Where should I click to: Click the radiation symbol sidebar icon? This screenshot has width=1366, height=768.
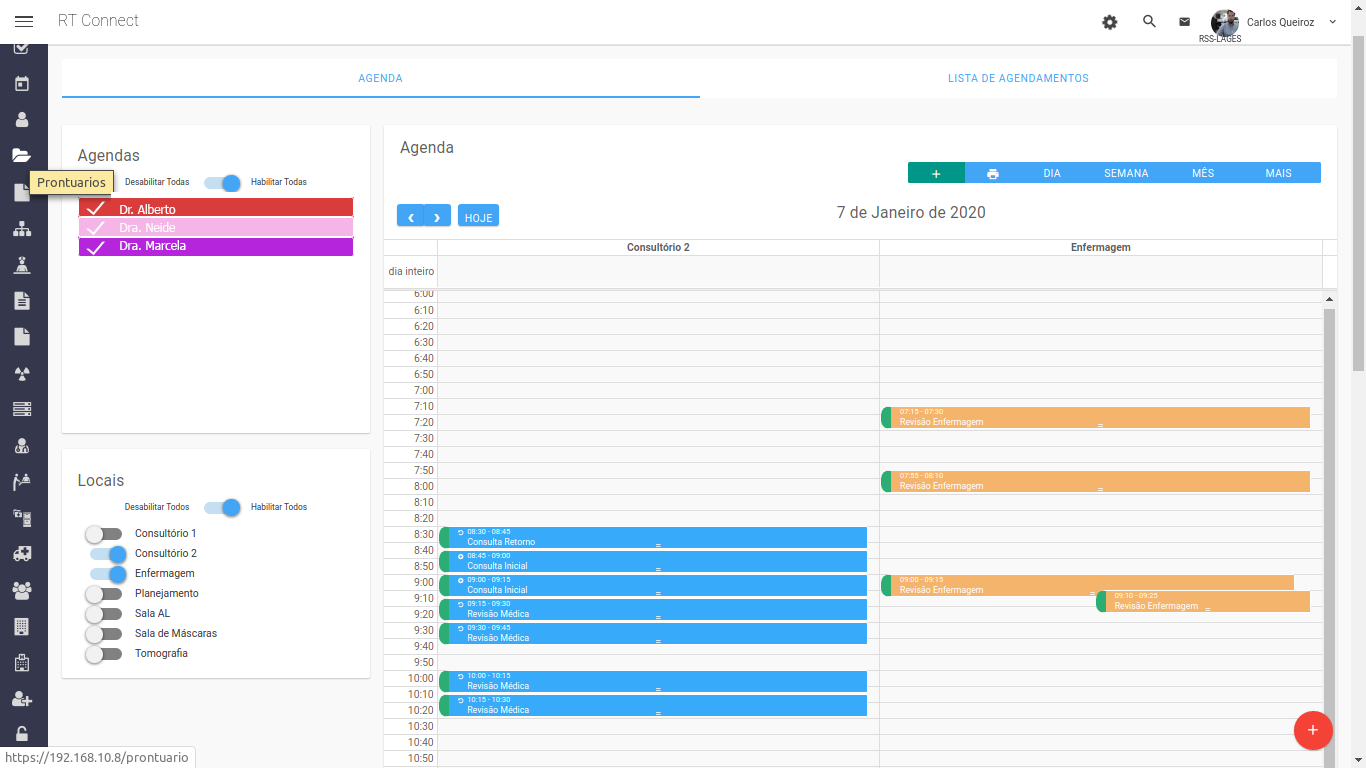tap(22, 374)
